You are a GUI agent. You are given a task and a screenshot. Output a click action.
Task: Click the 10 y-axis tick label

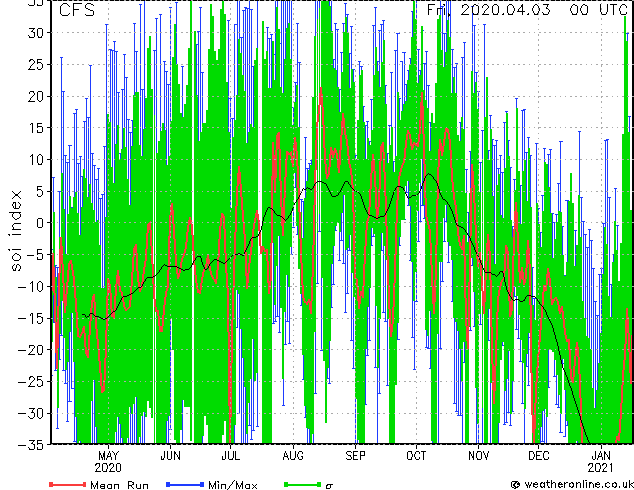click(x=36, y=160)
